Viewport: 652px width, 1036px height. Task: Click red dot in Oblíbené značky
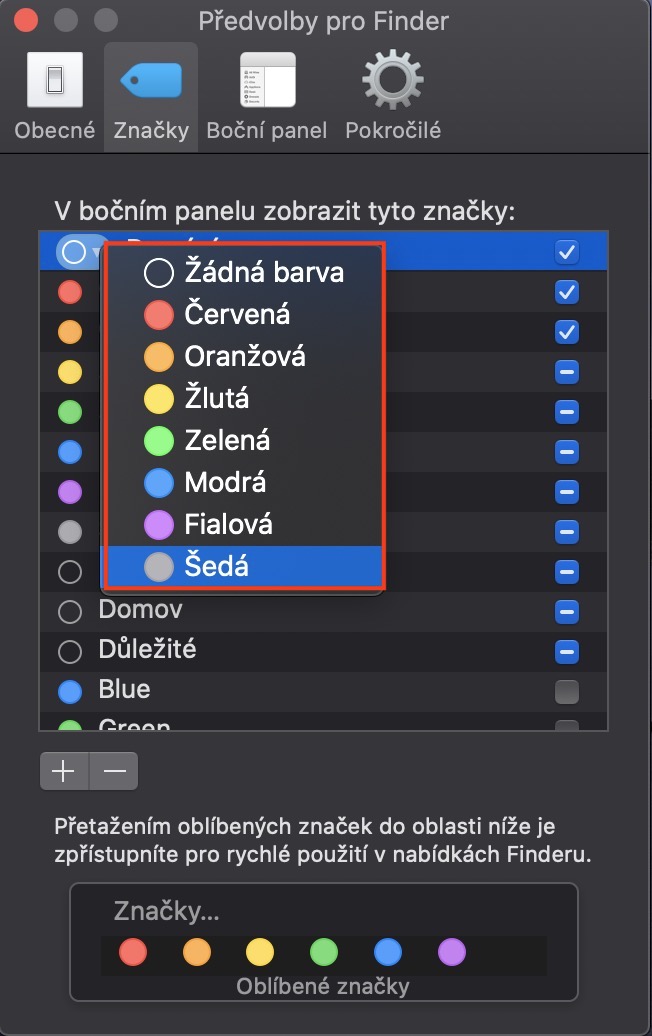click(x=132, y=951)
